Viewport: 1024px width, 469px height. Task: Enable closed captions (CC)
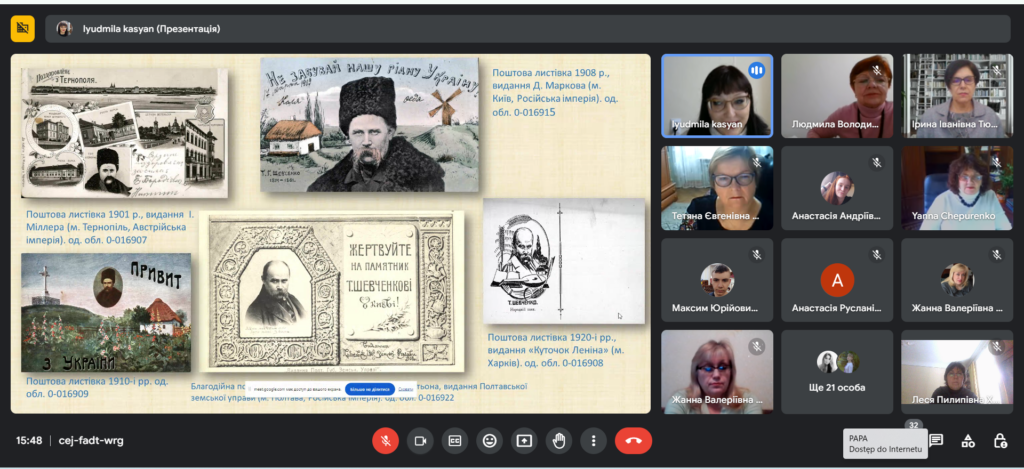click(454, 440)
